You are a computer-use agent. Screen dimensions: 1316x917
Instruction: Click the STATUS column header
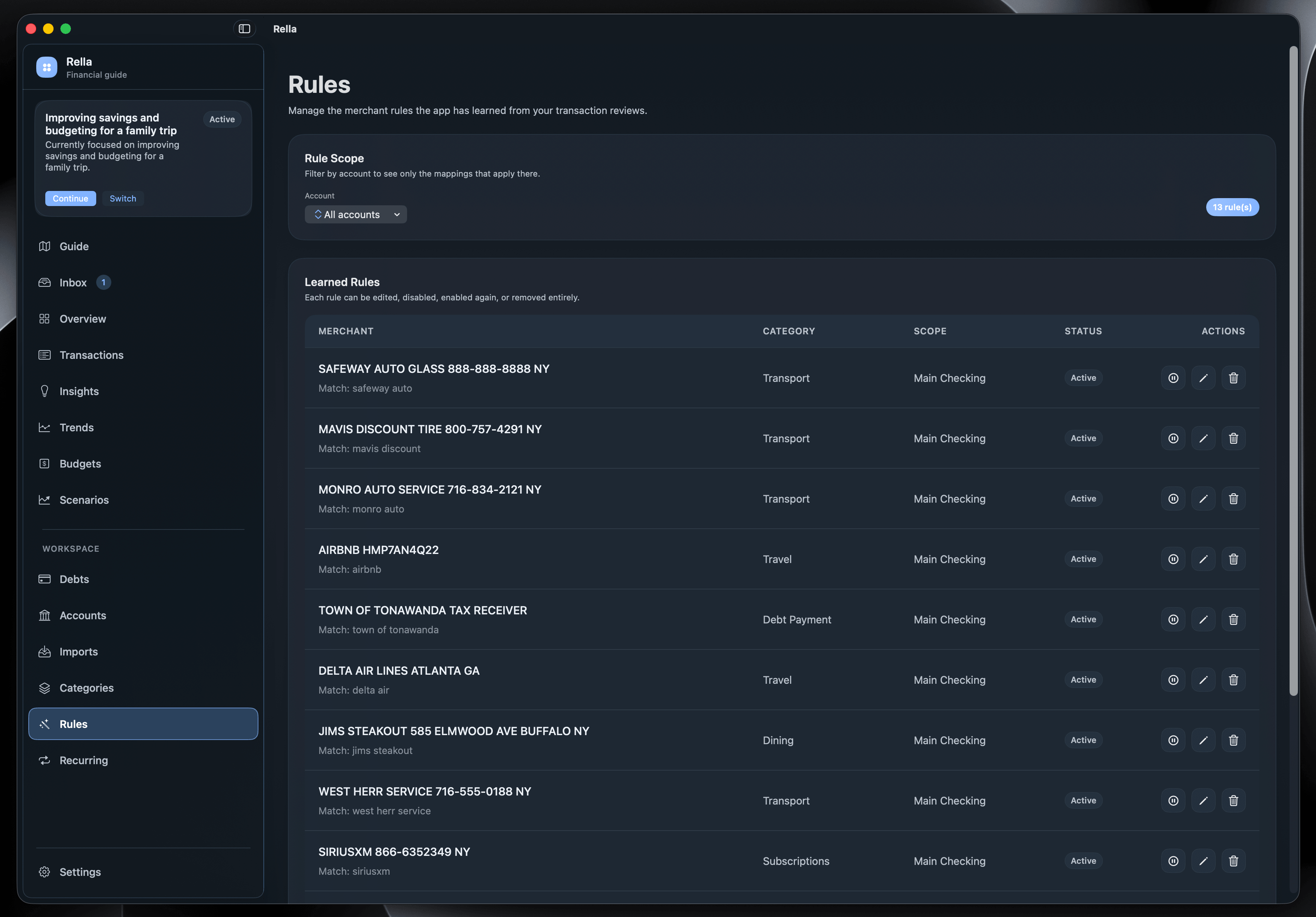pos(1083,331)
